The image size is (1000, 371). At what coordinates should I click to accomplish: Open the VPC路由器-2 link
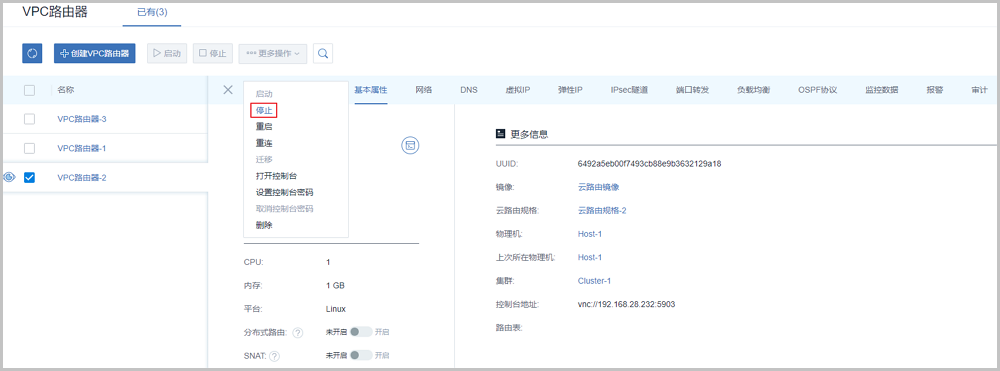(x=82, y=177)
